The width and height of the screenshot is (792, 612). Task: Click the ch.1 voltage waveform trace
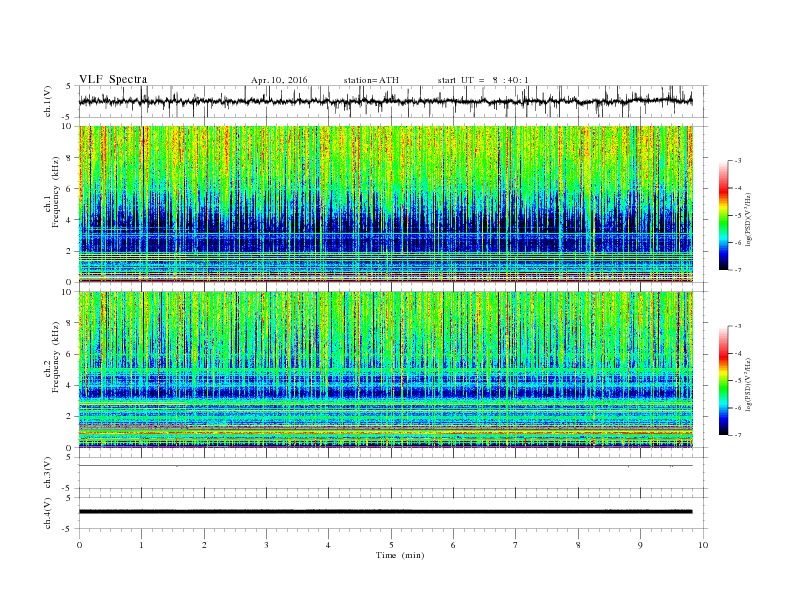point(386,101)
